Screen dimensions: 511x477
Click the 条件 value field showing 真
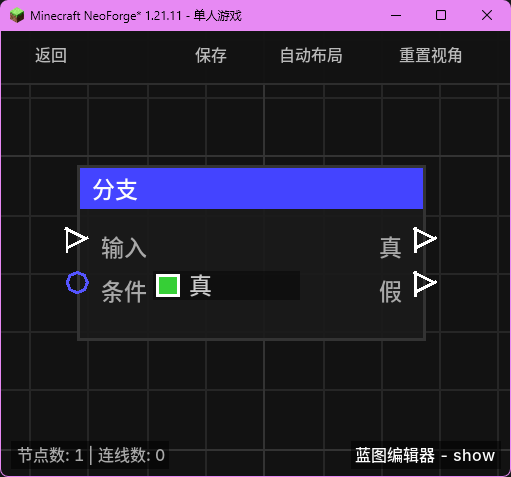pyautogui.click(x=227, y=285)
